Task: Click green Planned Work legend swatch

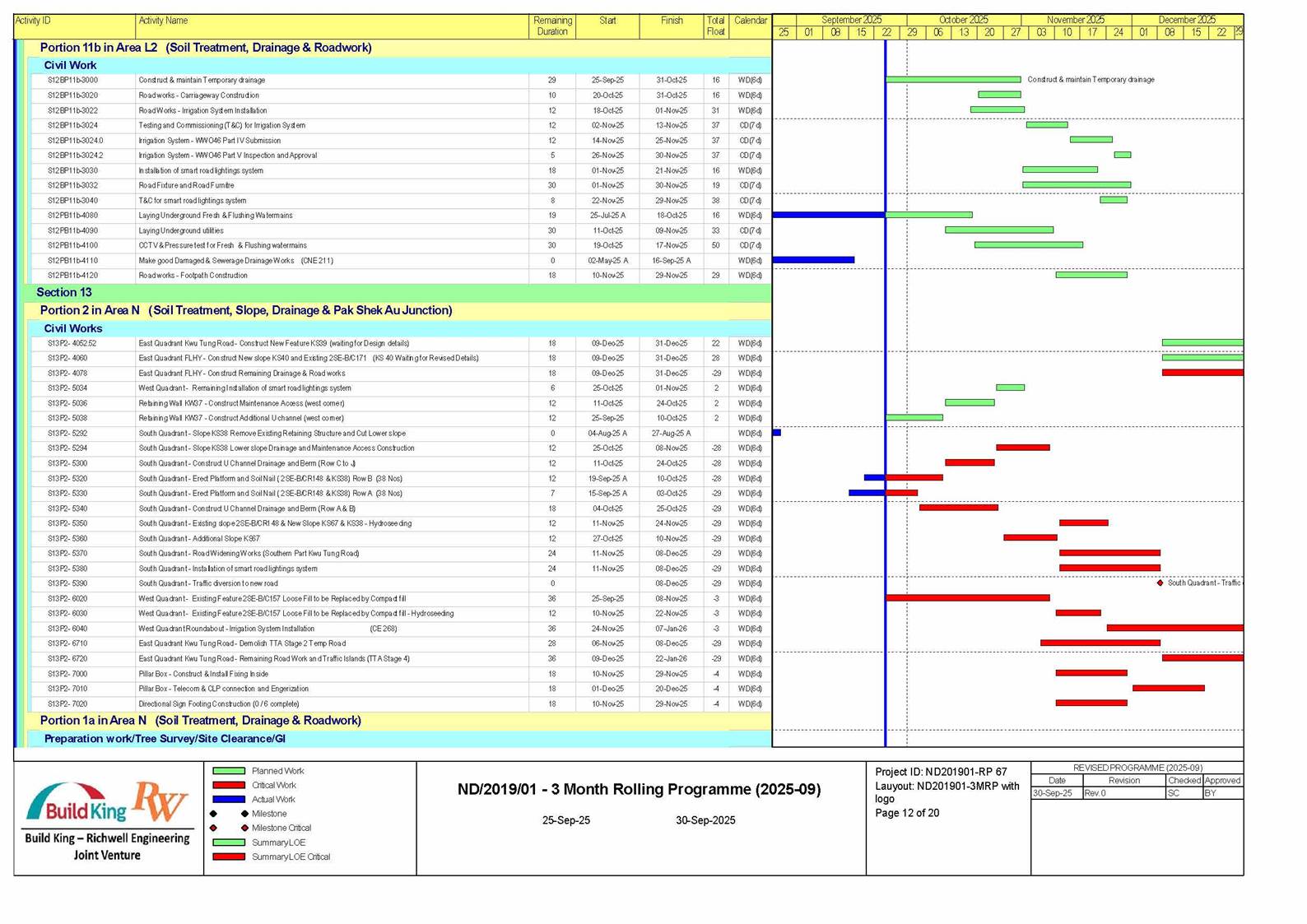Action: click(x=229, y=771)
